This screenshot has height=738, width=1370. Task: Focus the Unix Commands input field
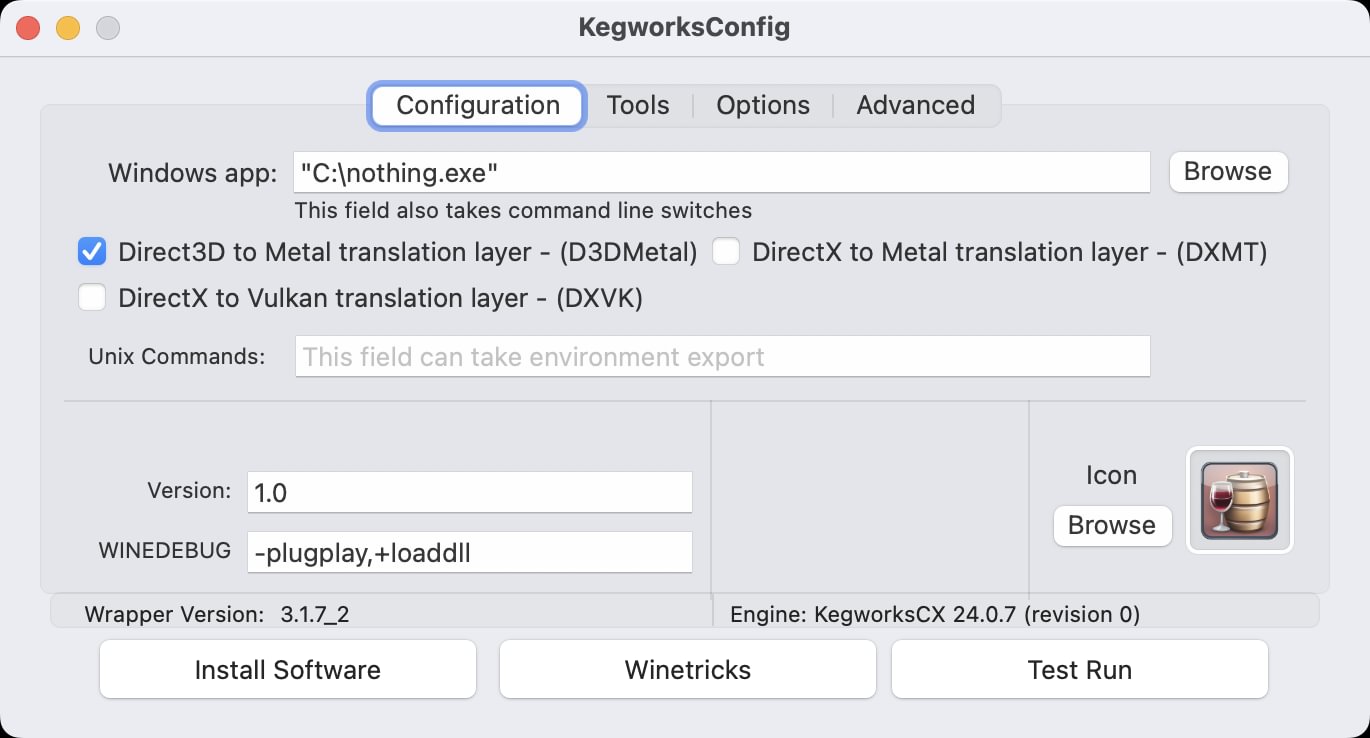coord(722,357)
